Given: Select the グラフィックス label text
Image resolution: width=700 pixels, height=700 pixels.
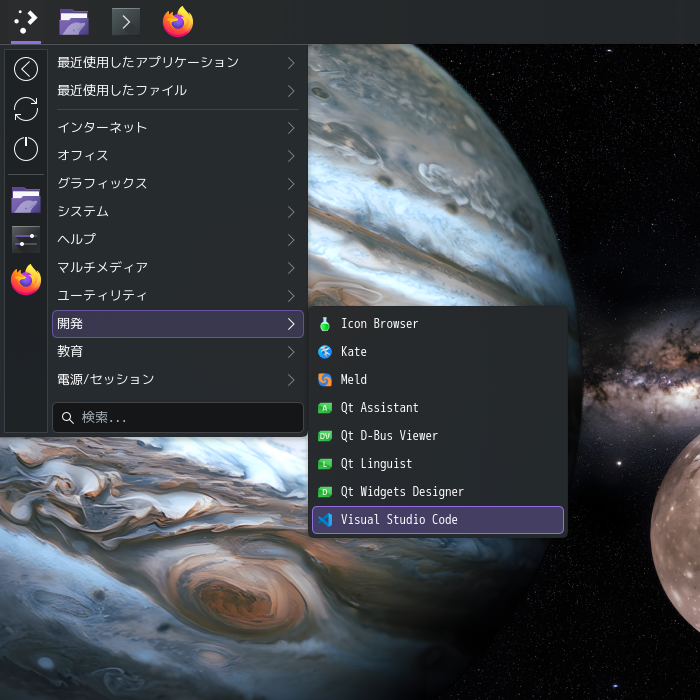Looking at the screenshot, I should coord(102,183).
